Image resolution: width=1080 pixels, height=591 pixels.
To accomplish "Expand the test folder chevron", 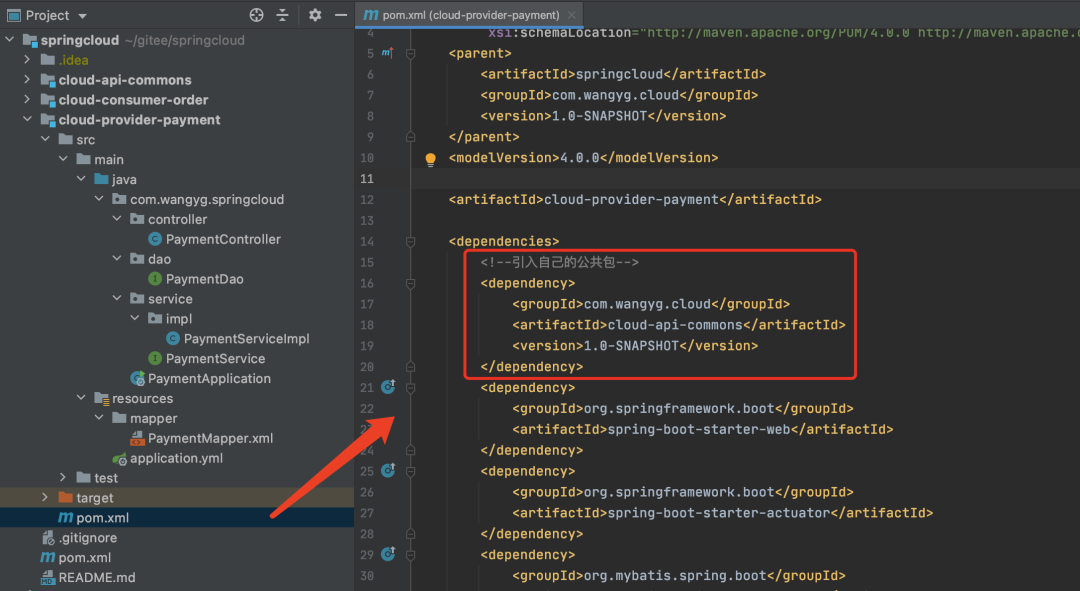I will [63, 477].
